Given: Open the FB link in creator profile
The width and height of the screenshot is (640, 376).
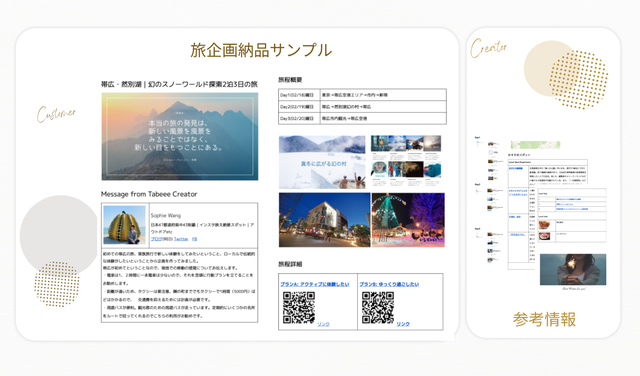Looking at the screenshot, I should pos(195,239).
